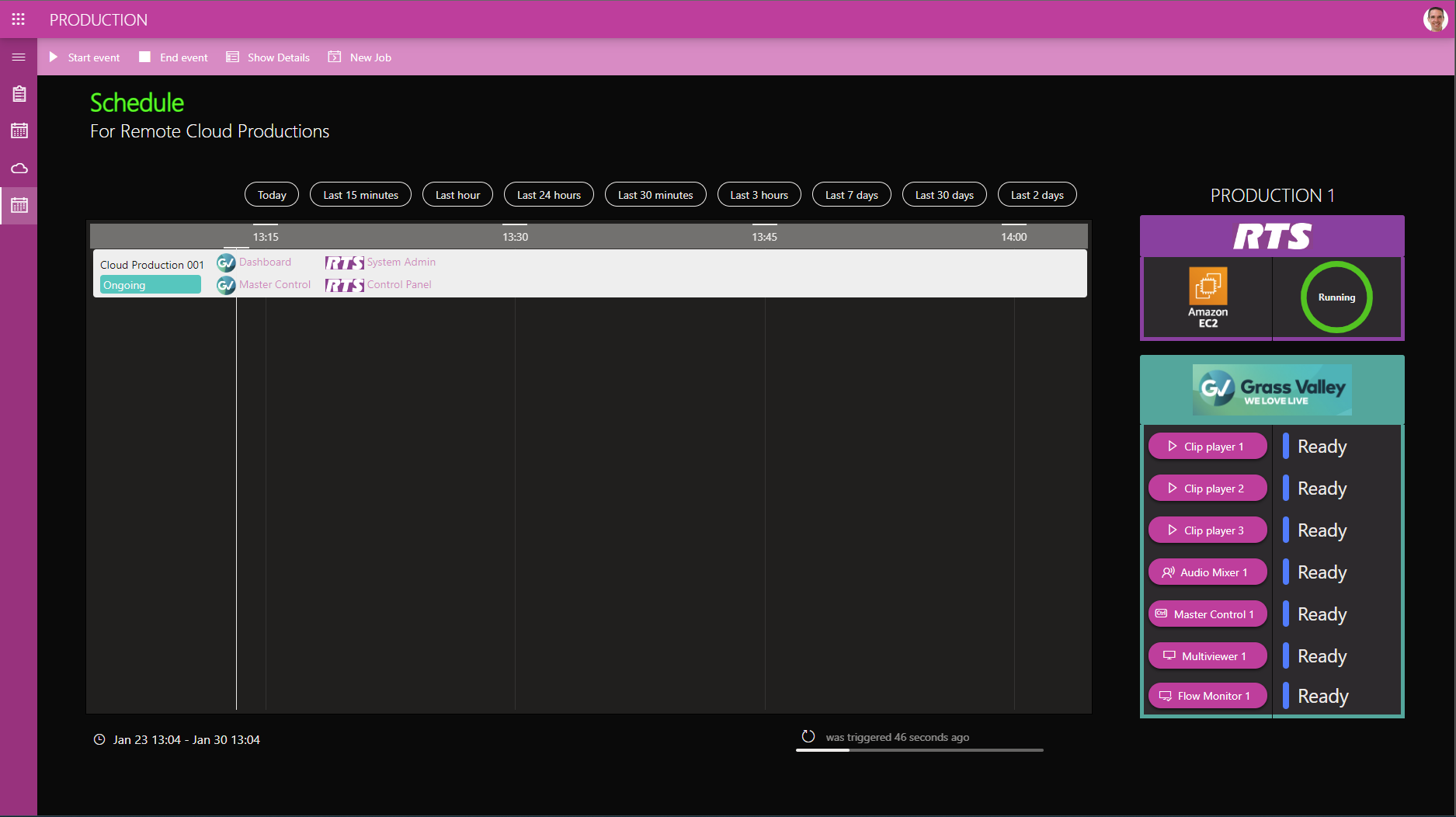Click the Amazon EC2 icon
The height and width of the screenshot is (817, 1456).
pos(1208,297)
